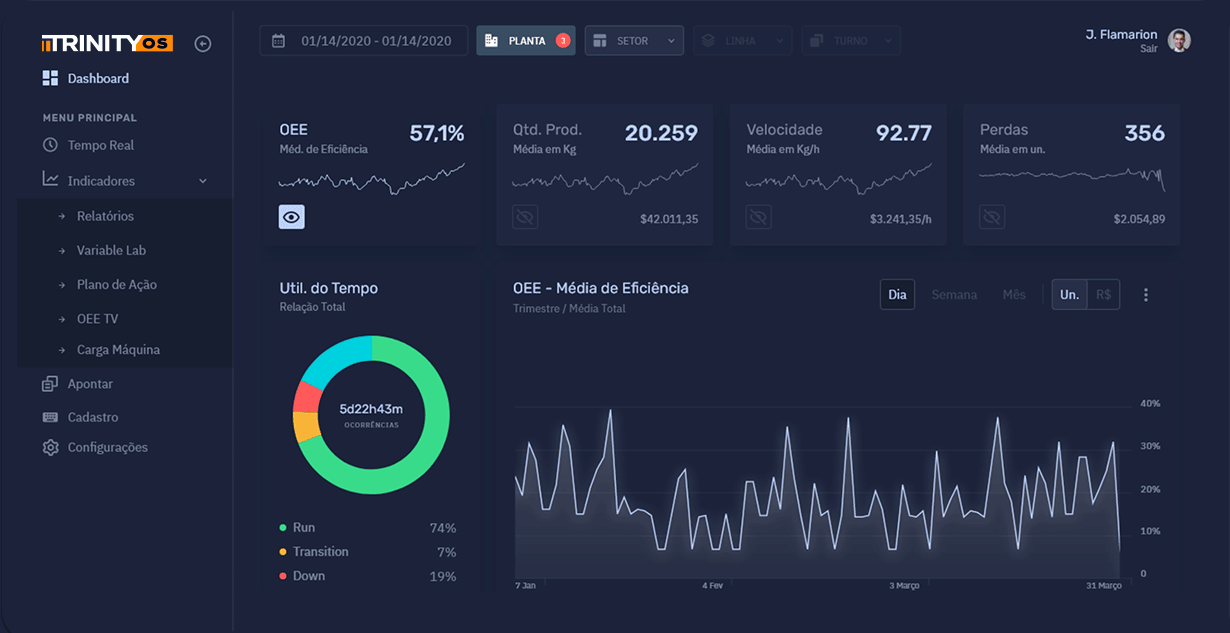
Task: Click the layers icon on Linha dropdown
Action: 708,41
